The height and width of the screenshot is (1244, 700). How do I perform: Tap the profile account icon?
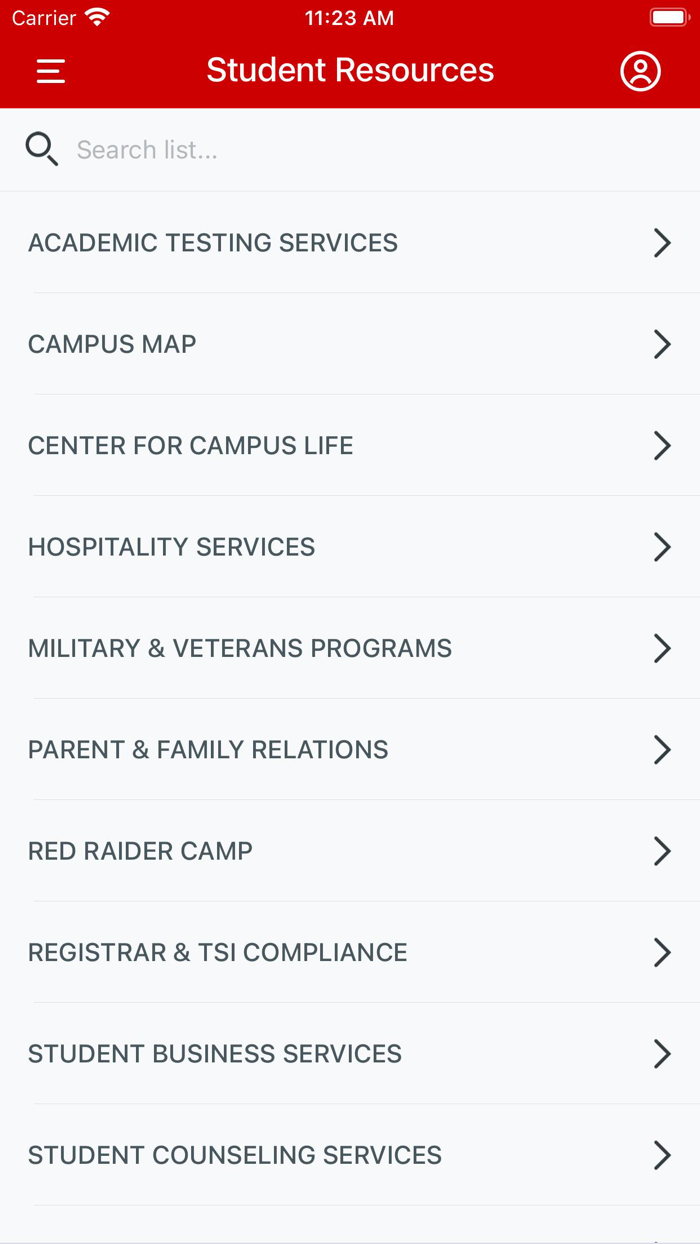(x=640, y=70)
